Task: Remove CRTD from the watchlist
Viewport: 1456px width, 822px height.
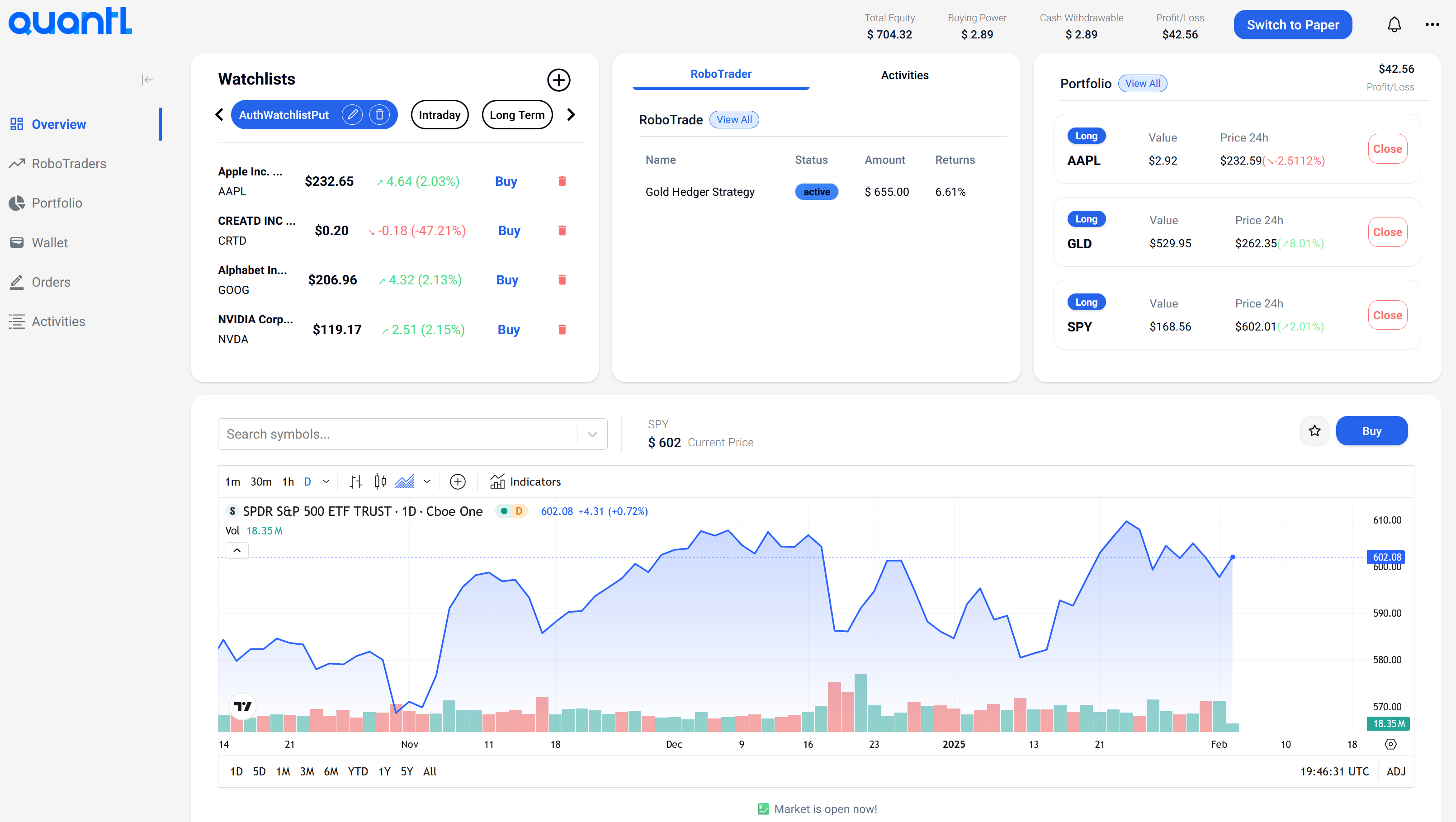Action: pos(562,230)
